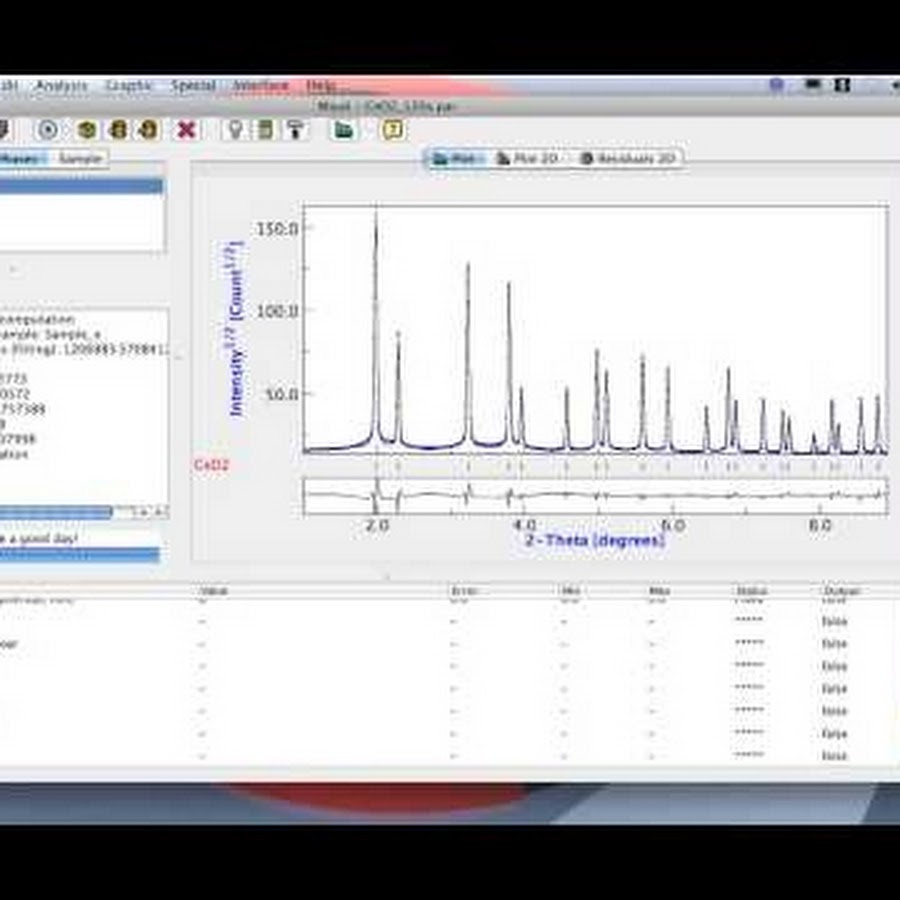This screenshot has width=900, height=900.
Task: Click the Value column header in parameter table
Action: [215, 592]
